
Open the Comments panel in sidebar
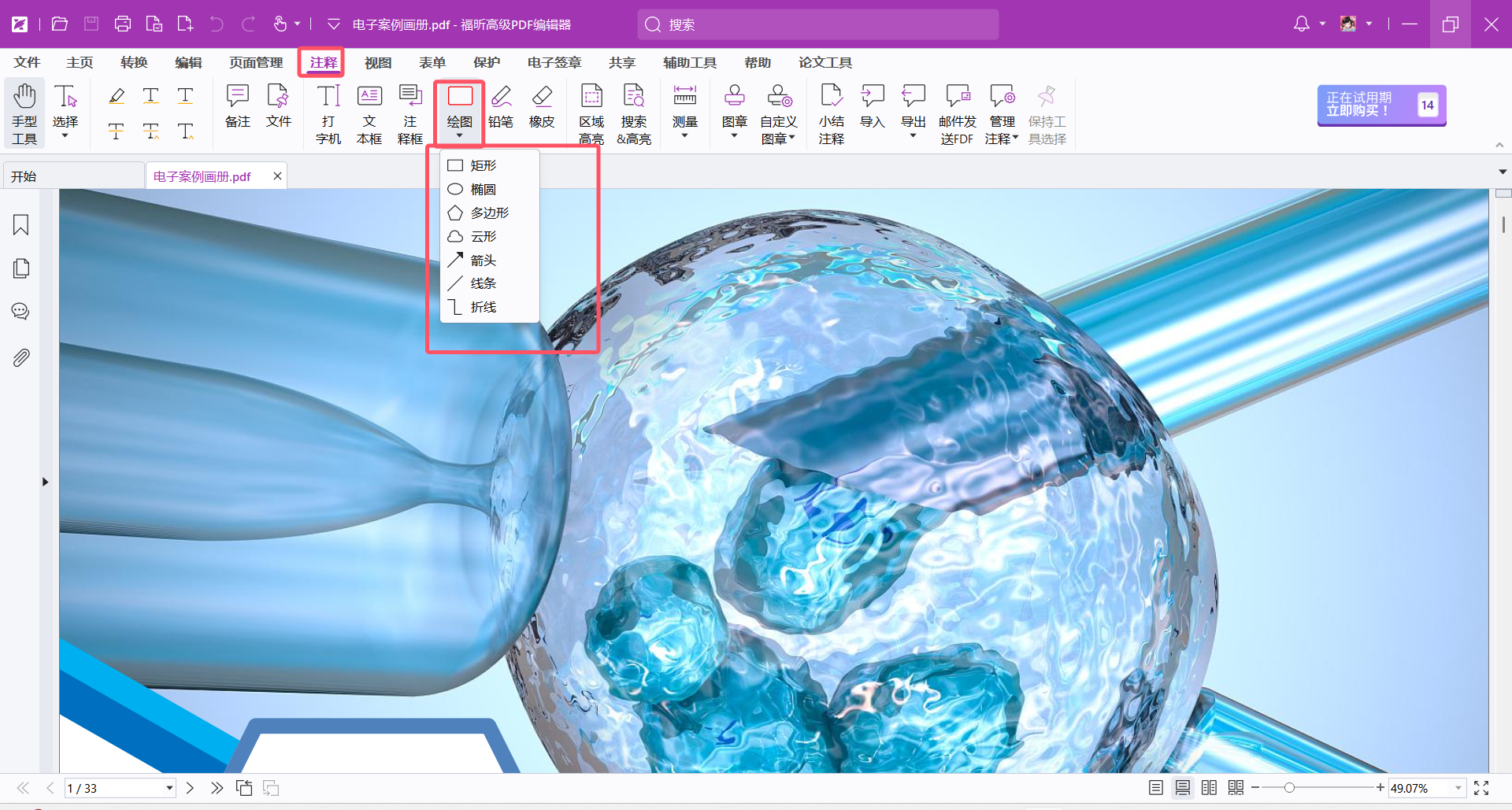(21, 312)
